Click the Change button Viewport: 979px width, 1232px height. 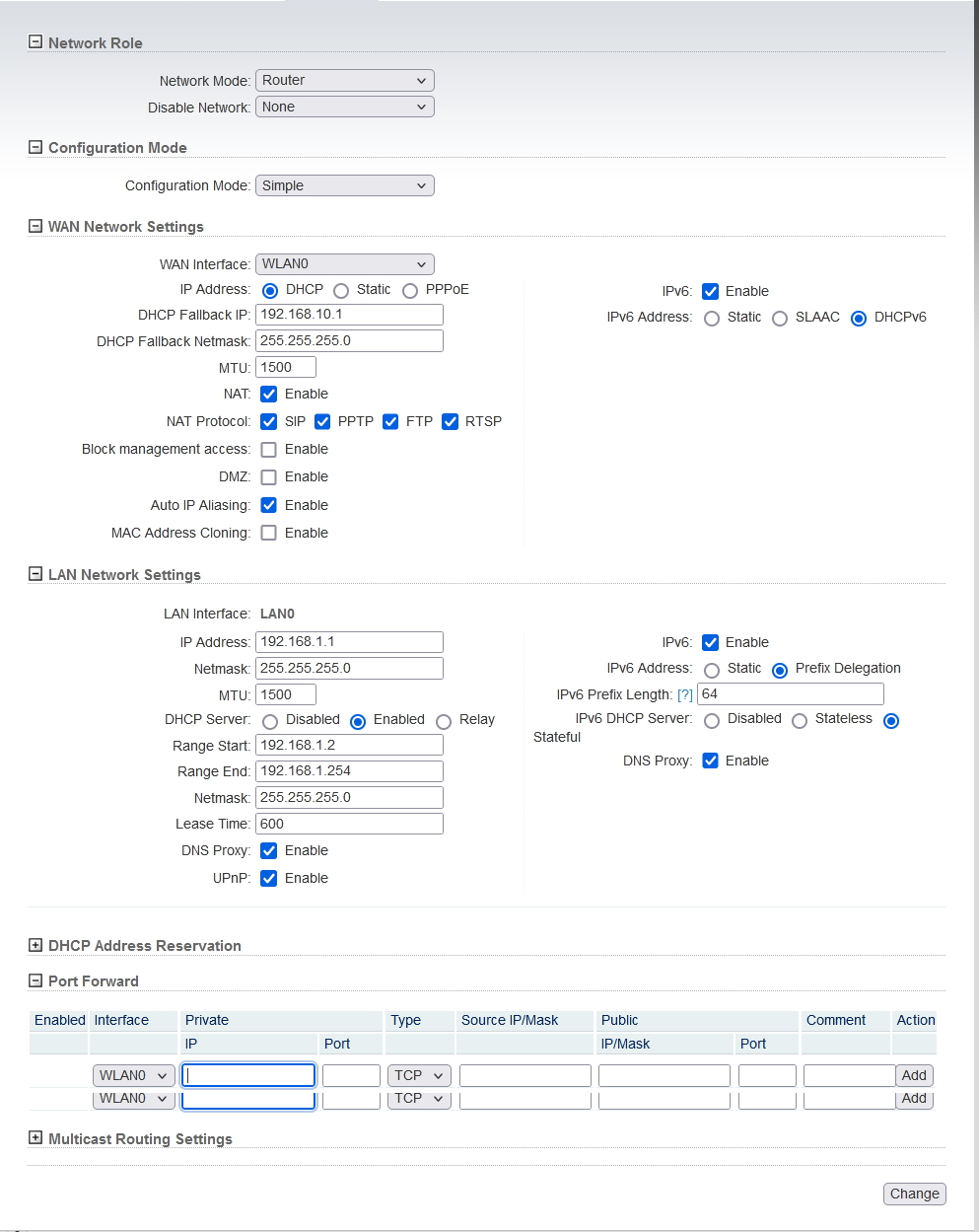[914, 1194]
